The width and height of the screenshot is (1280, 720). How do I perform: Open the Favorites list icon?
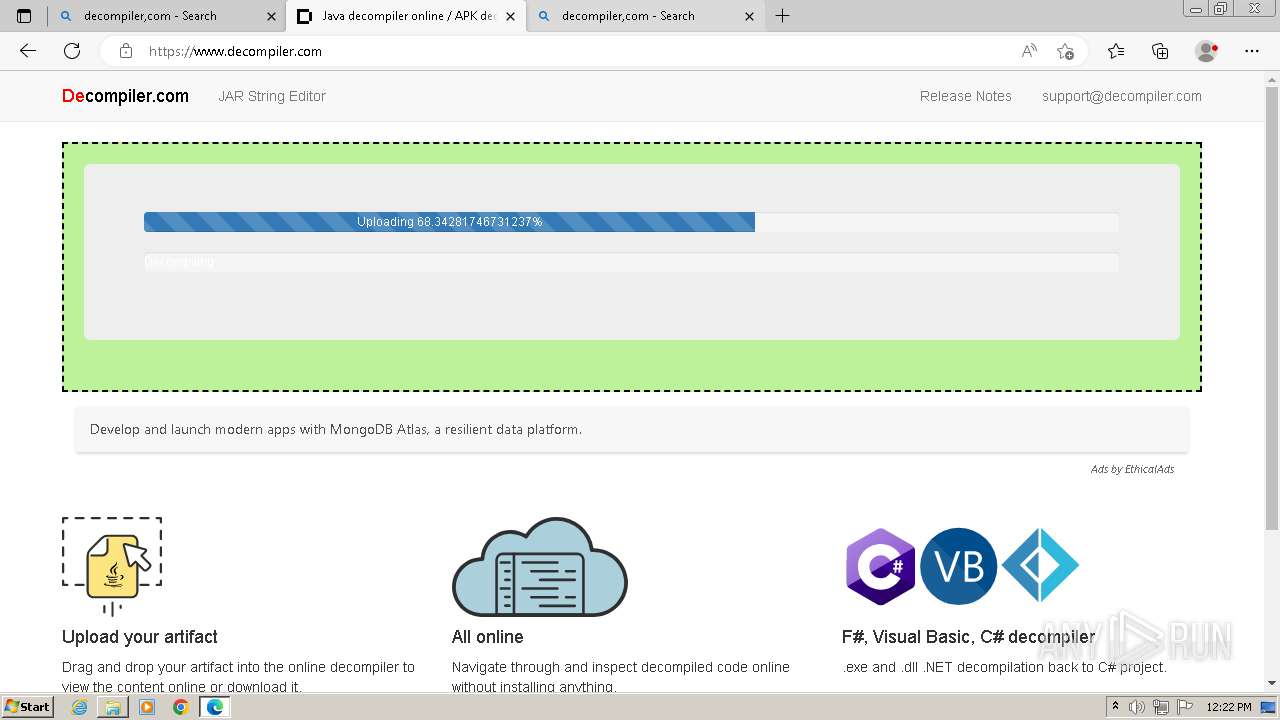click(1116, 51)
